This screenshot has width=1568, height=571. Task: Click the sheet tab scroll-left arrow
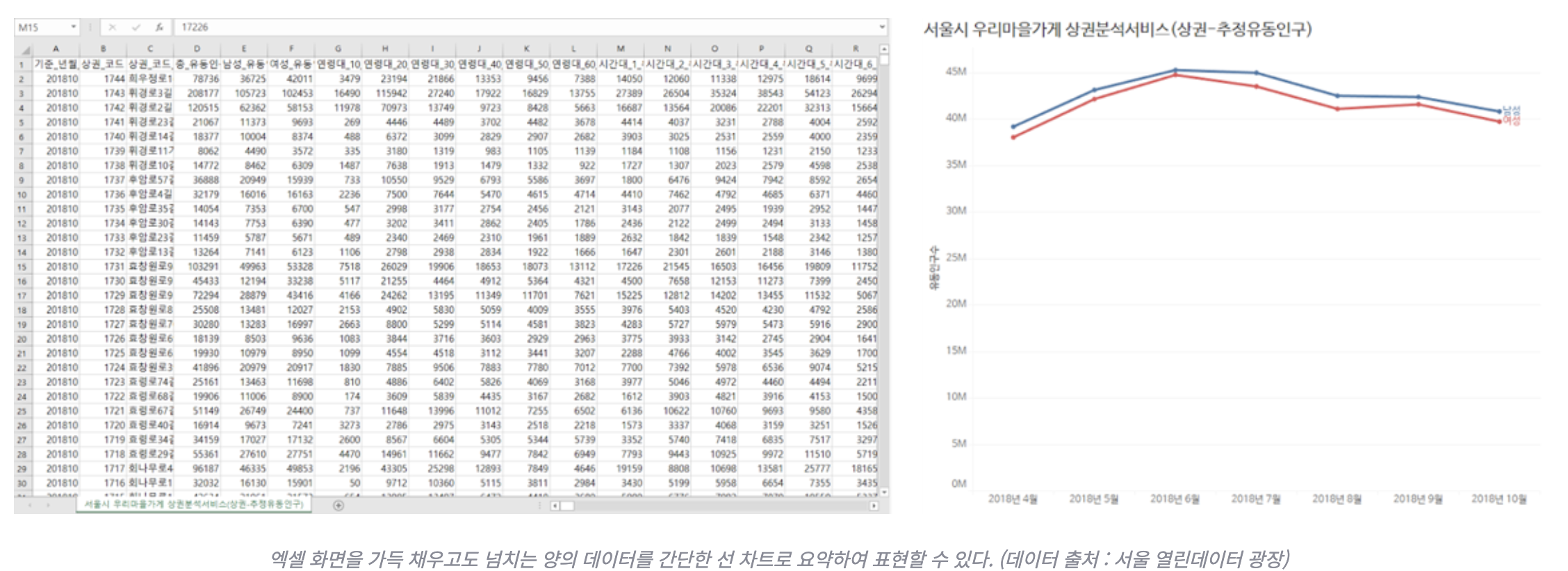point(29,505)
